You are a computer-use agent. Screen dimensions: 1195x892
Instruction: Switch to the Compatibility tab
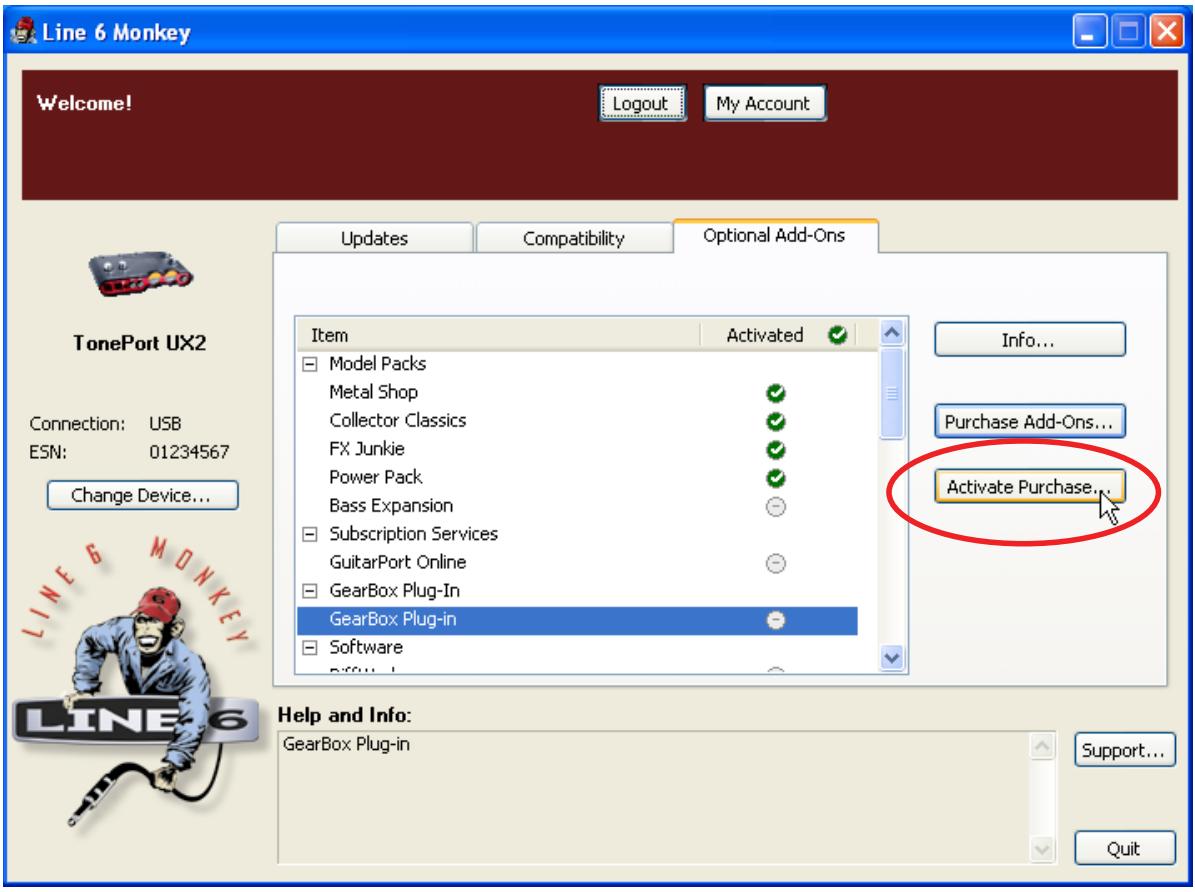click(x=573, y=238)
